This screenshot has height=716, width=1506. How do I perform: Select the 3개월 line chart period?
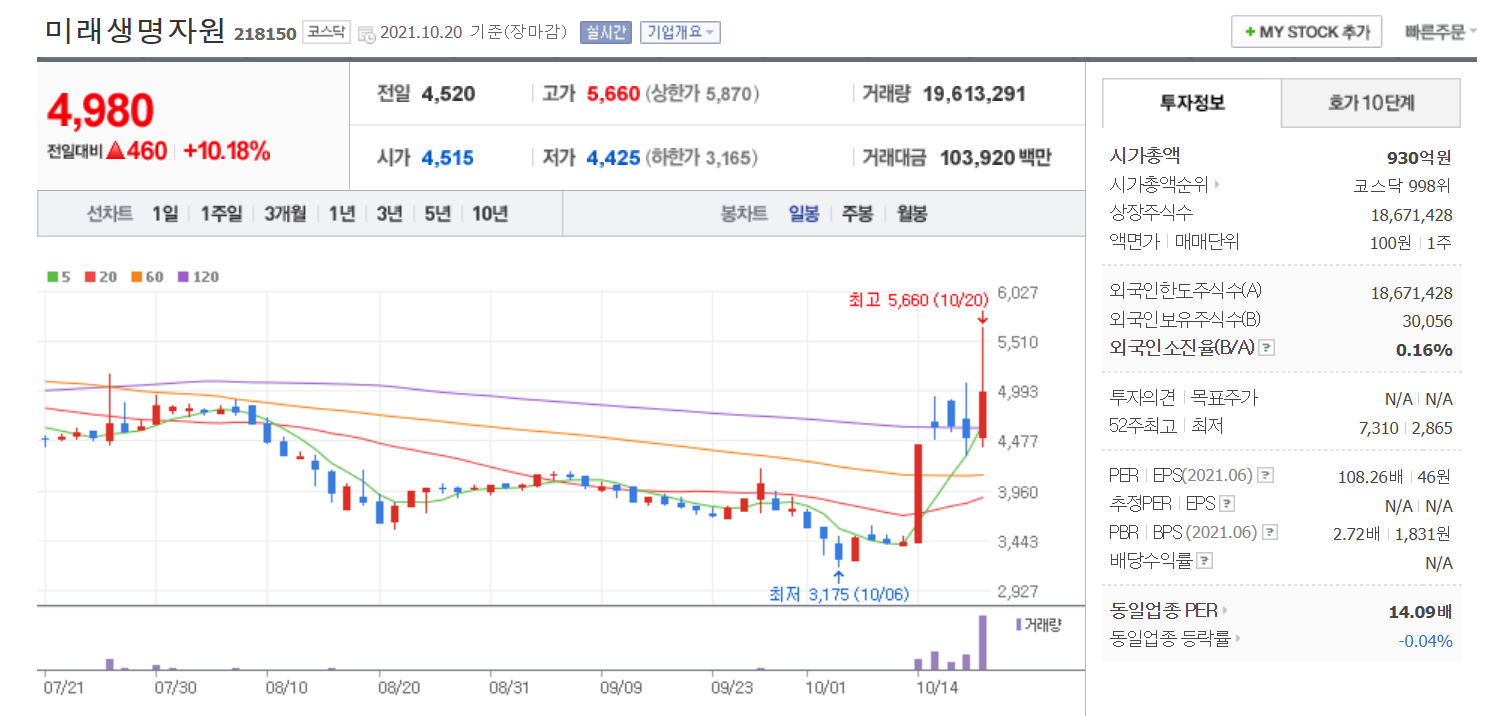point(285,214)
